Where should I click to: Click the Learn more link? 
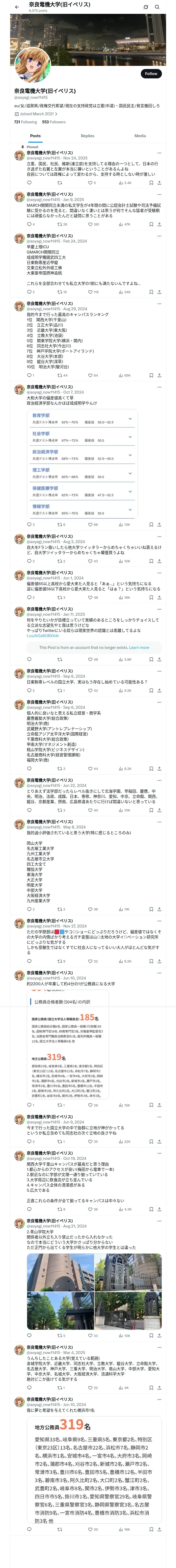pyautogui.click(x=139, y=647)
